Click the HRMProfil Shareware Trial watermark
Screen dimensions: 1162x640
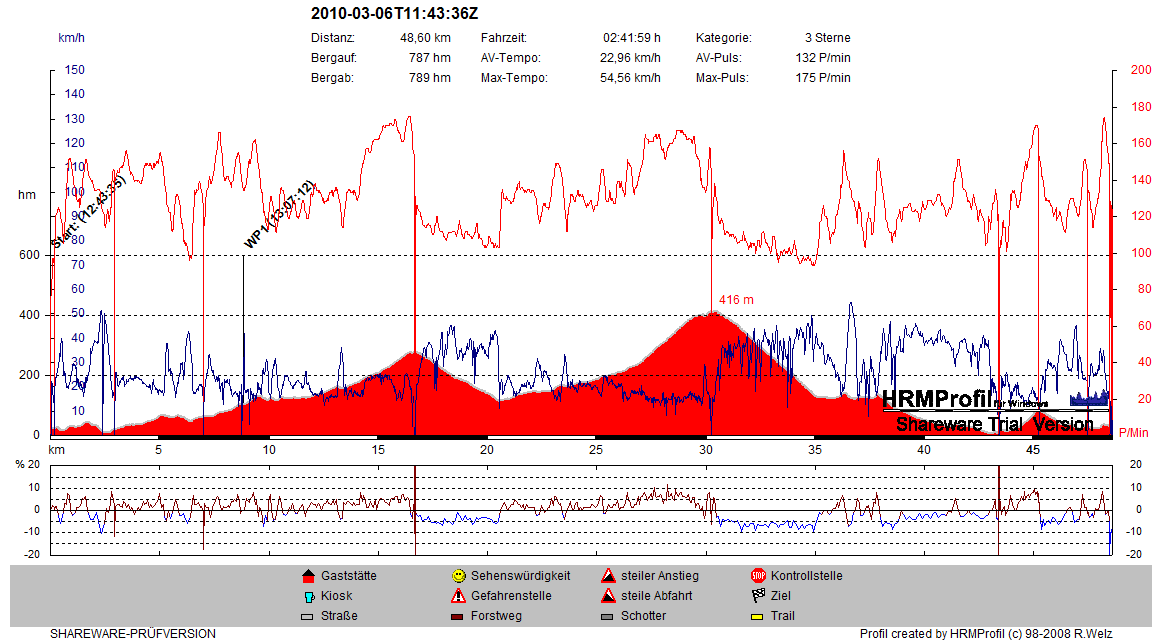coord(994,411)
